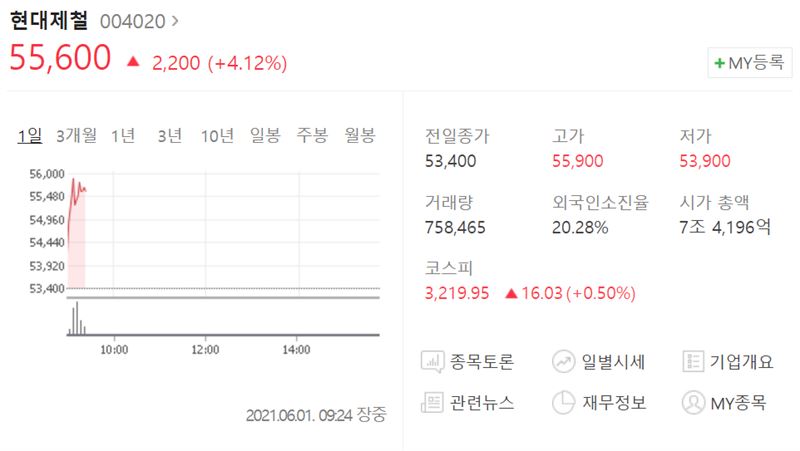Click the 코스피 index value 3,219.95
Image resolution: width=800 pixels, height=451 pixels.
click(x=457, y=293)
